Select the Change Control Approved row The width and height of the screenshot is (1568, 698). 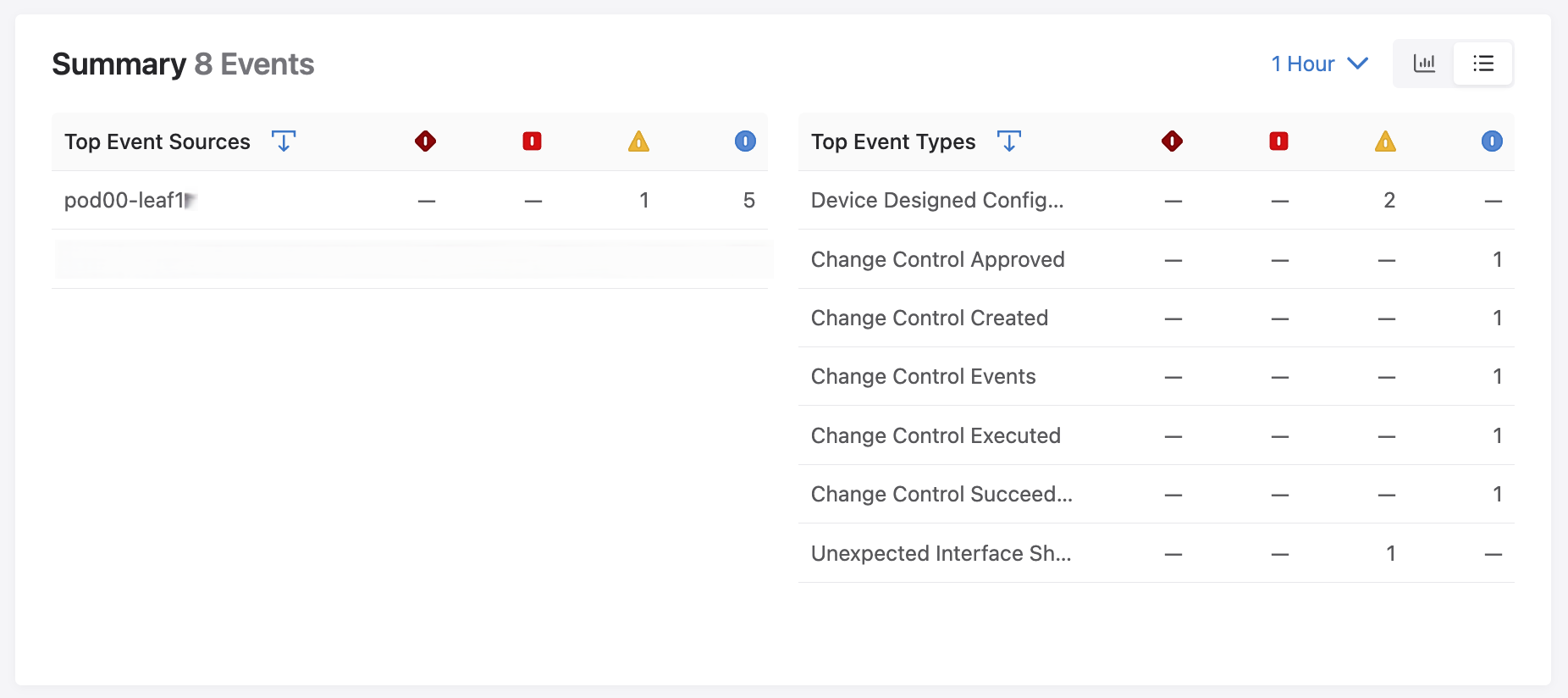tap(937, 259)
